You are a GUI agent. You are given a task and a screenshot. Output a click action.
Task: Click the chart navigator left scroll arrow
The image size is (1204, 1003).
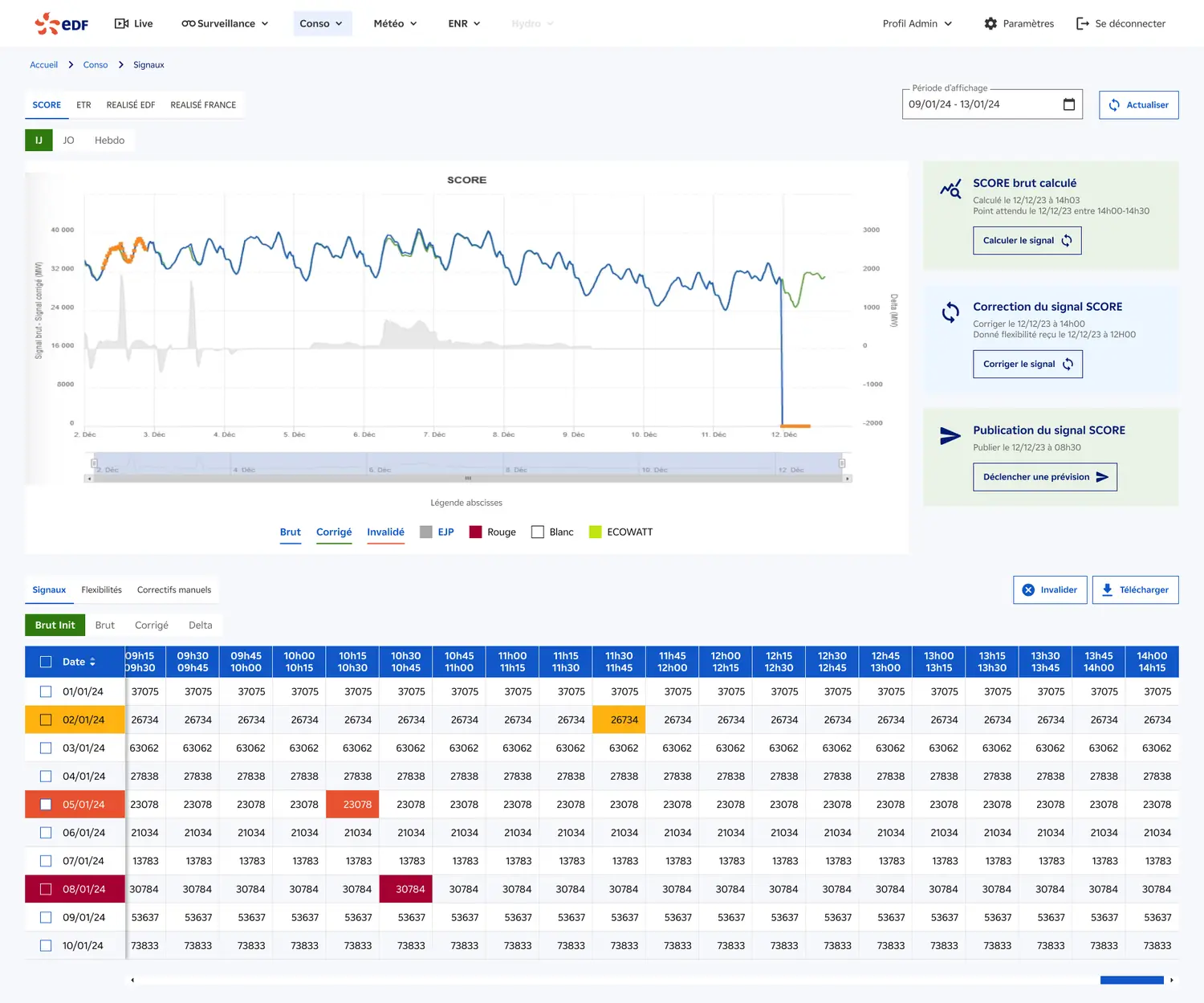point(89,479)
